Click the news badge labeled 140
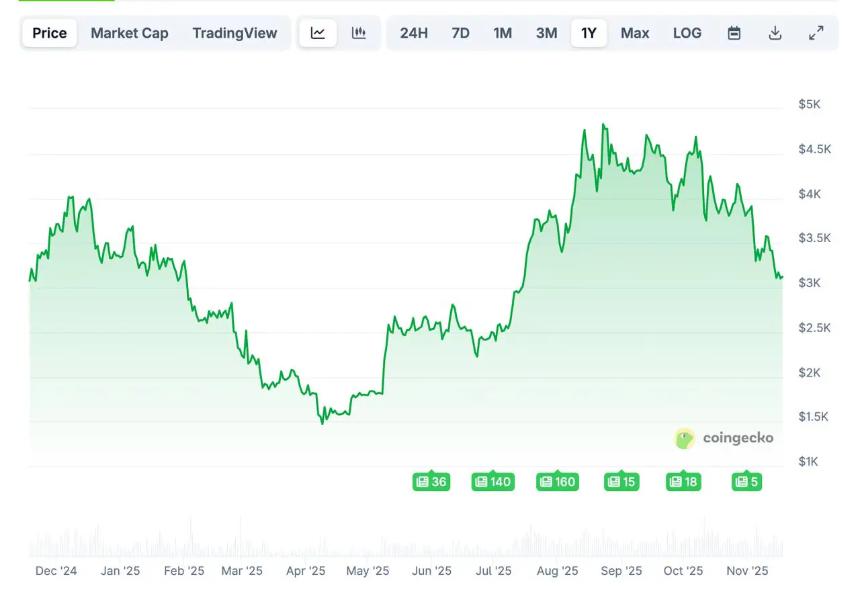 click(x=492, y=481)
